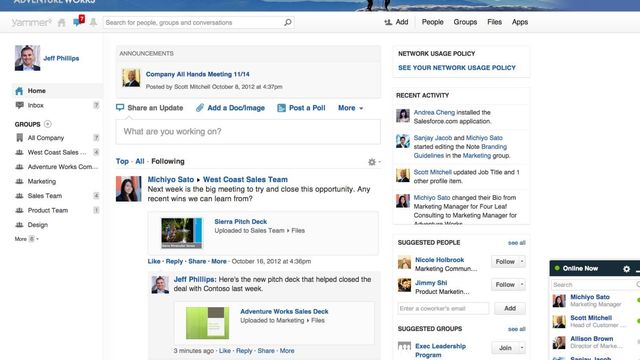
Task: Follow Nicole Holbrook
Action: [x=505, y=261]
